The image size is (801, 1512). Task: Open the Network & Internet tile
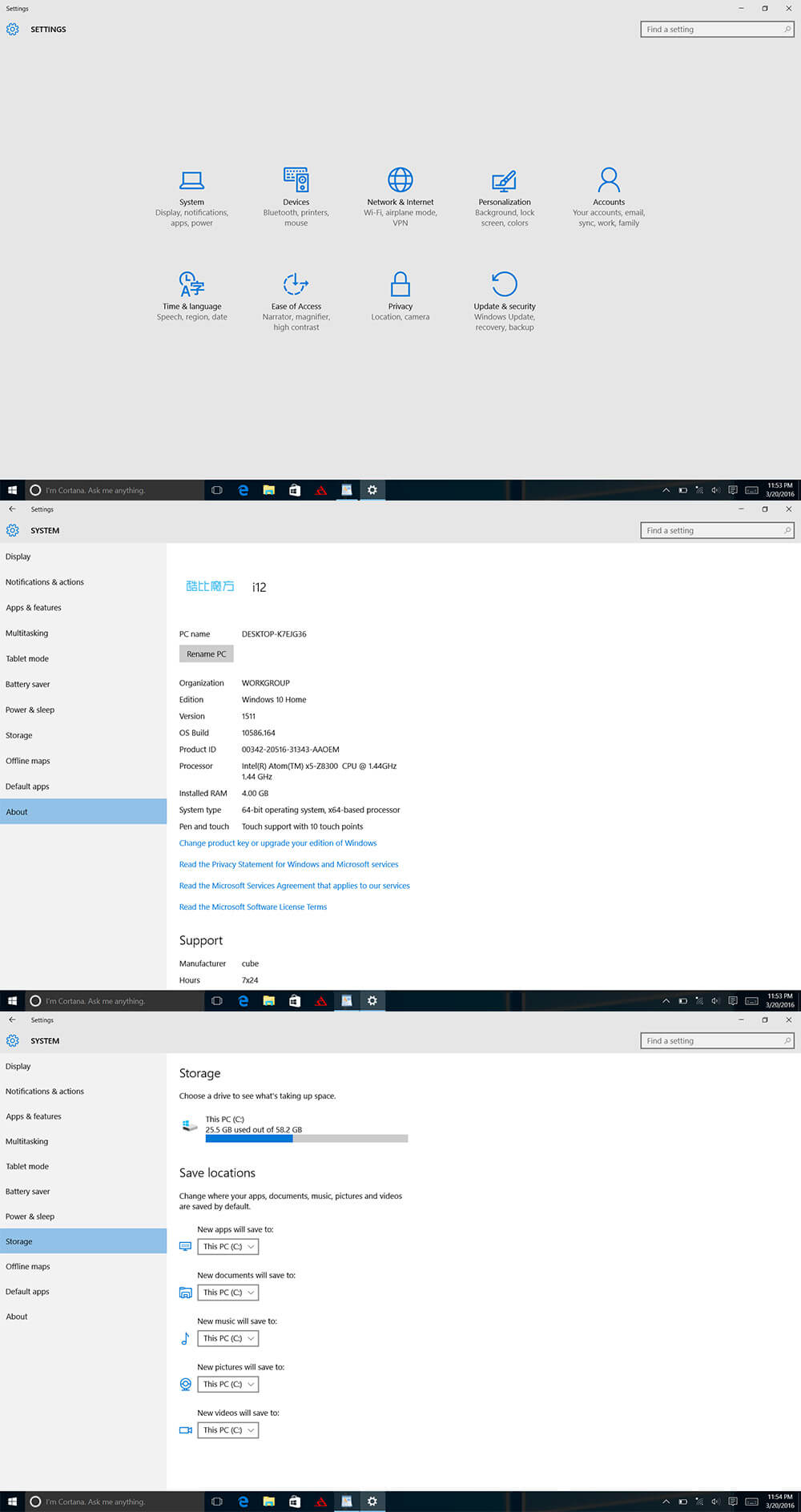click(400, 197)
